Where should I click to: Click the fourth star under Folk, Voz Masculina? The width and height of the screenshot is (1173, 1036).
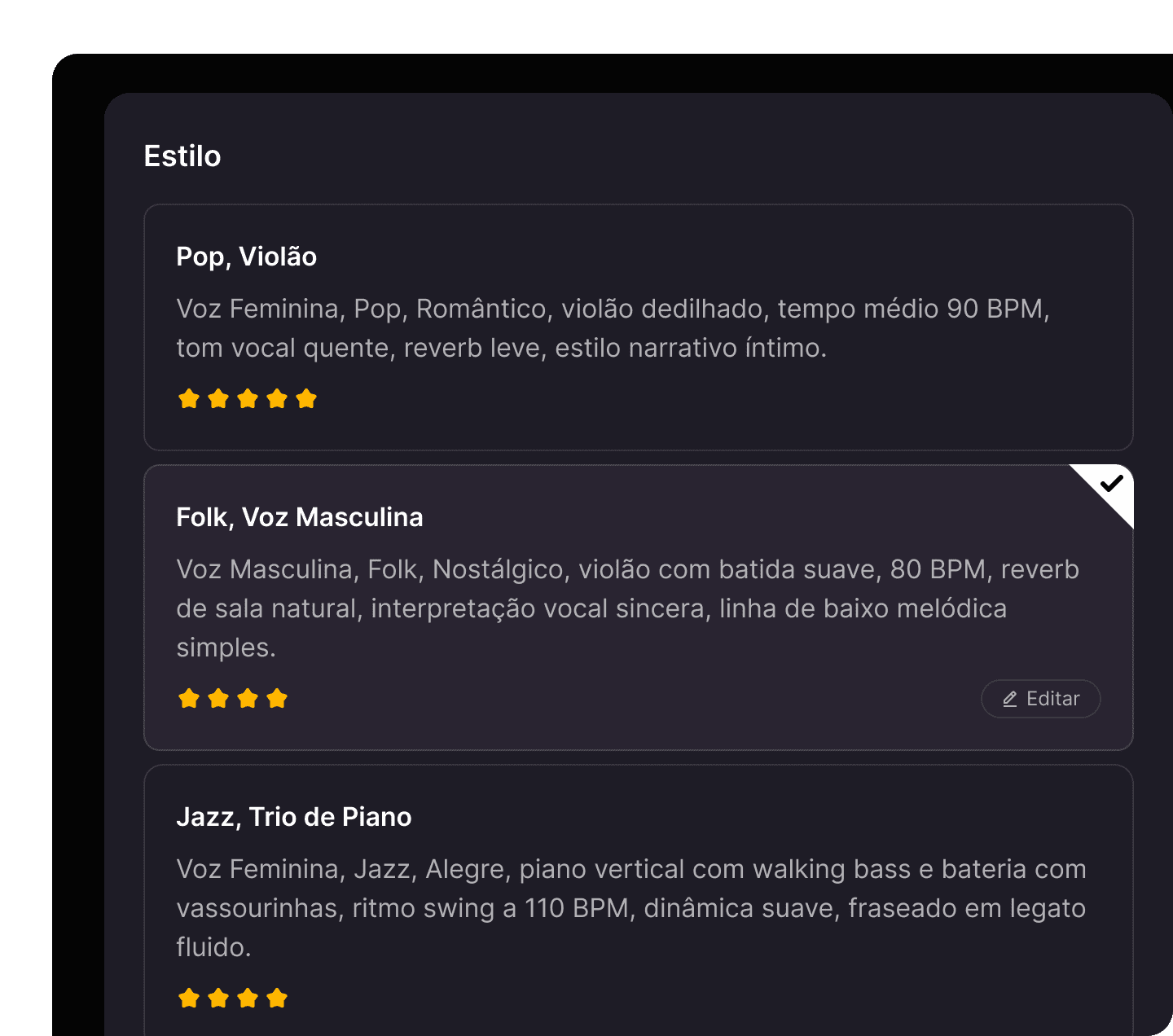277,698
